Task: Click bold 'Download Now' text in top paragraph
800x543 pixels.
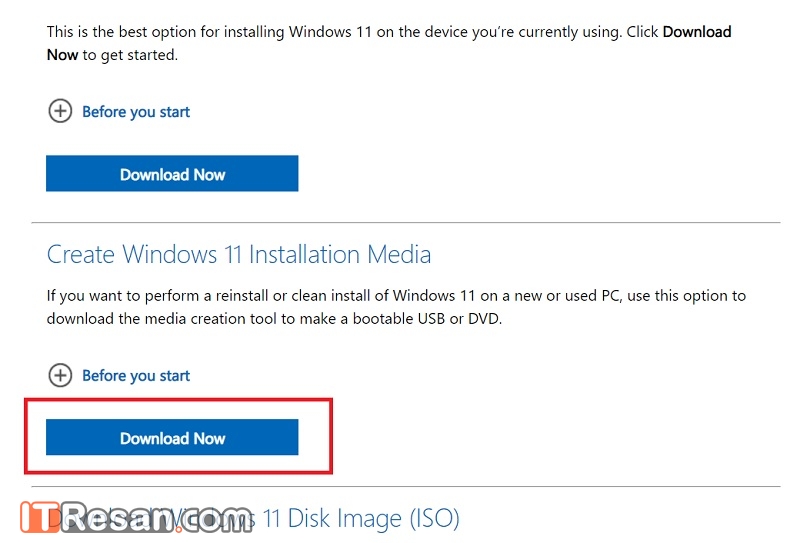Action: (697, 32)
